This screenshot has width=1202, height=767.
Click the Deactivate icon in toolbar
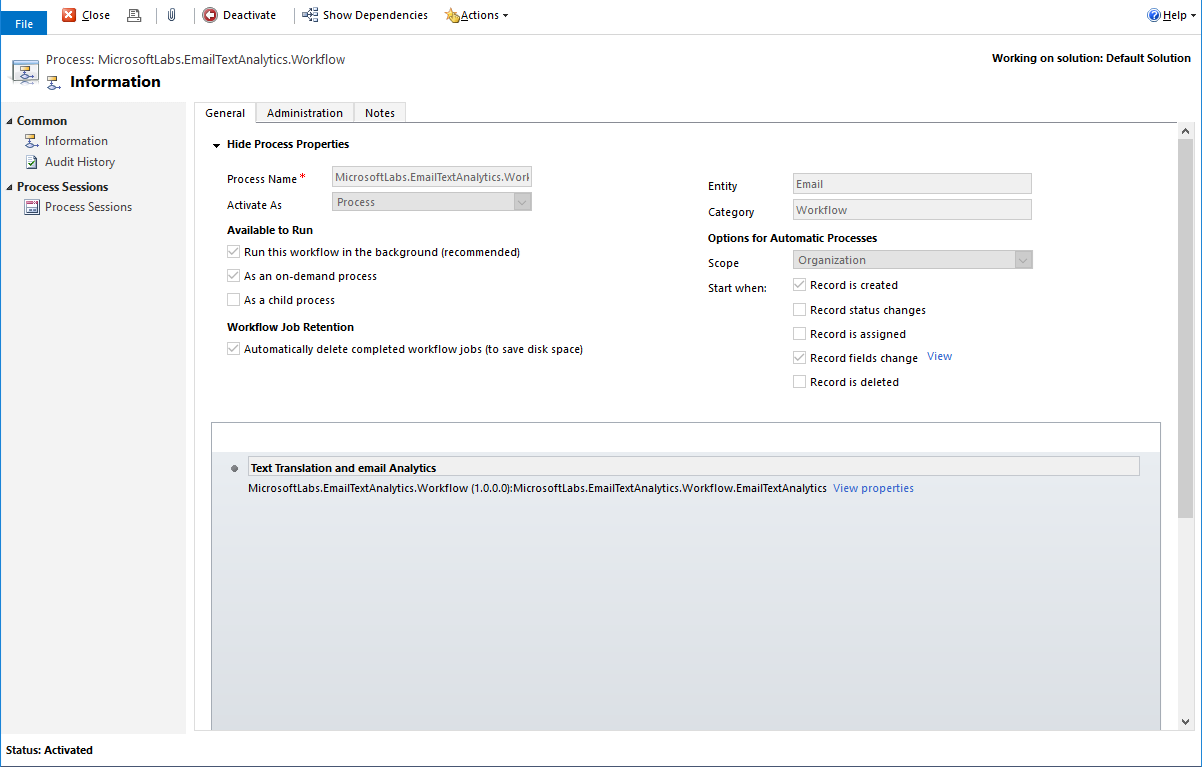210,15
